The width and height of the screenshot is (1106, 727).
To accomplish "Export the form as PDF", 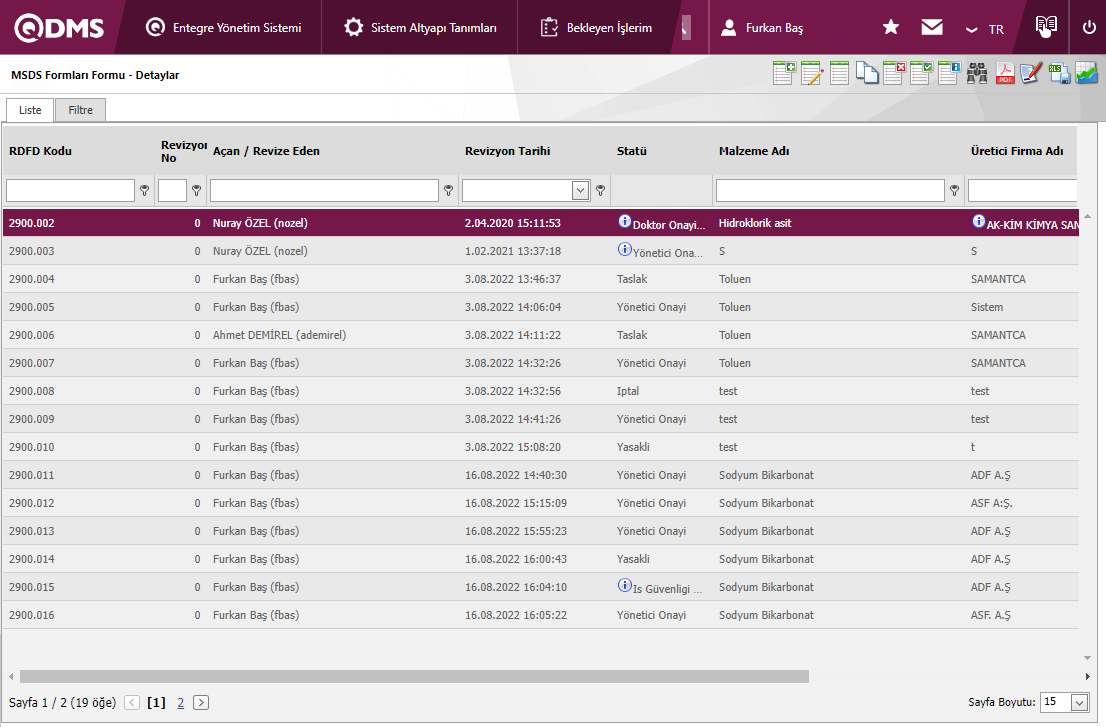I will (x=1004, y=74).
